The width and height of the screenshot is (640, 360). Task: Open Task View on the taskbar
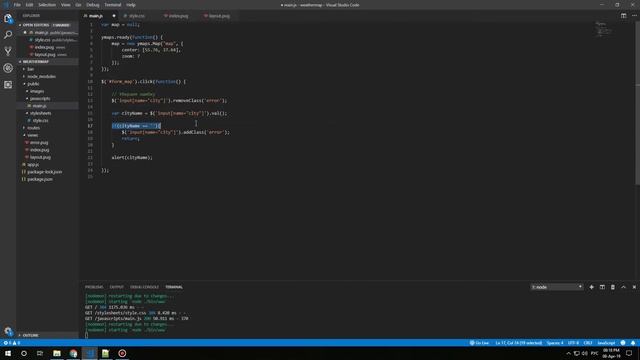40,353
